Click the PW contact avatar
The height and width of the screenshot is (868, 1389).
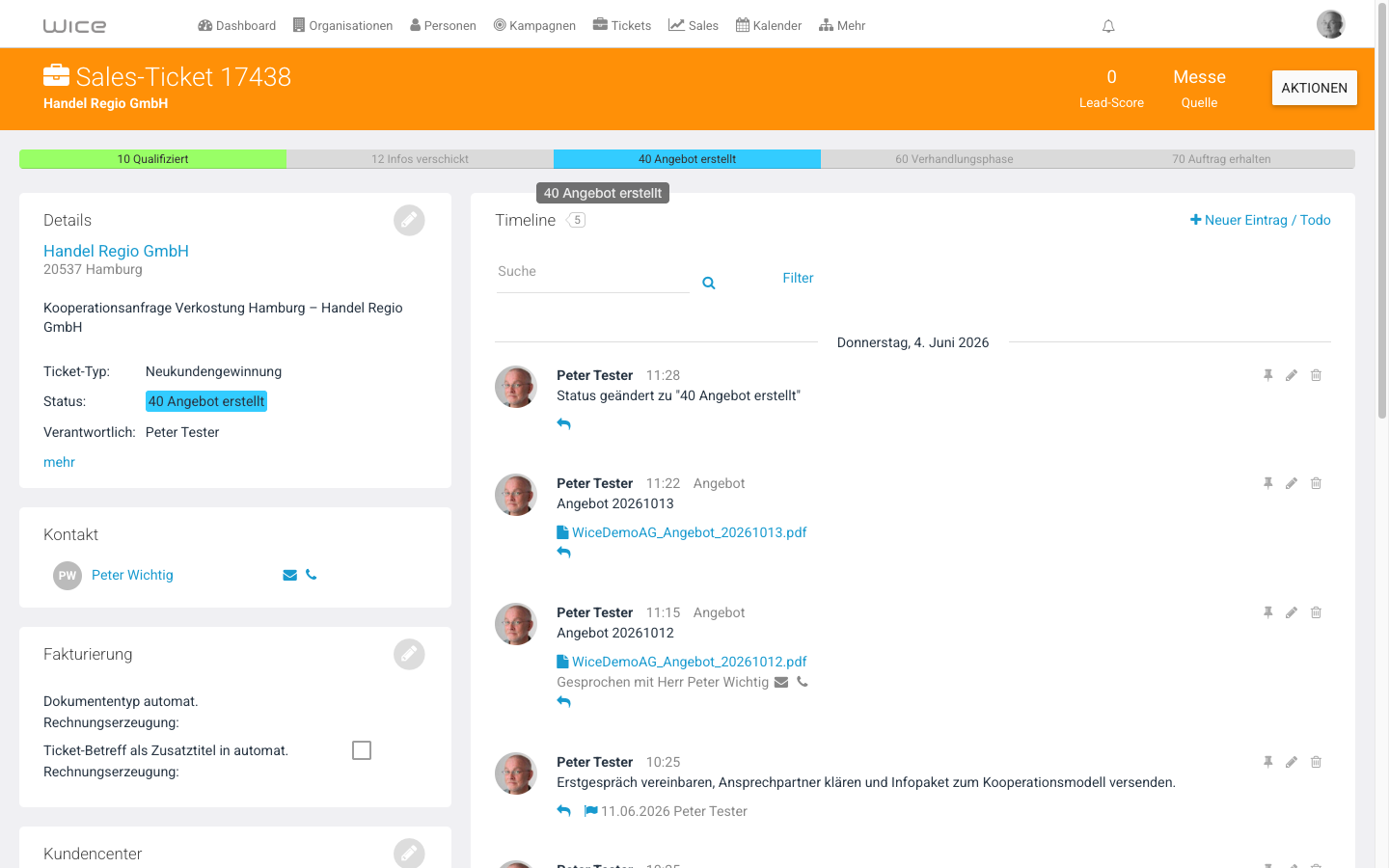[x=68, y=576]
